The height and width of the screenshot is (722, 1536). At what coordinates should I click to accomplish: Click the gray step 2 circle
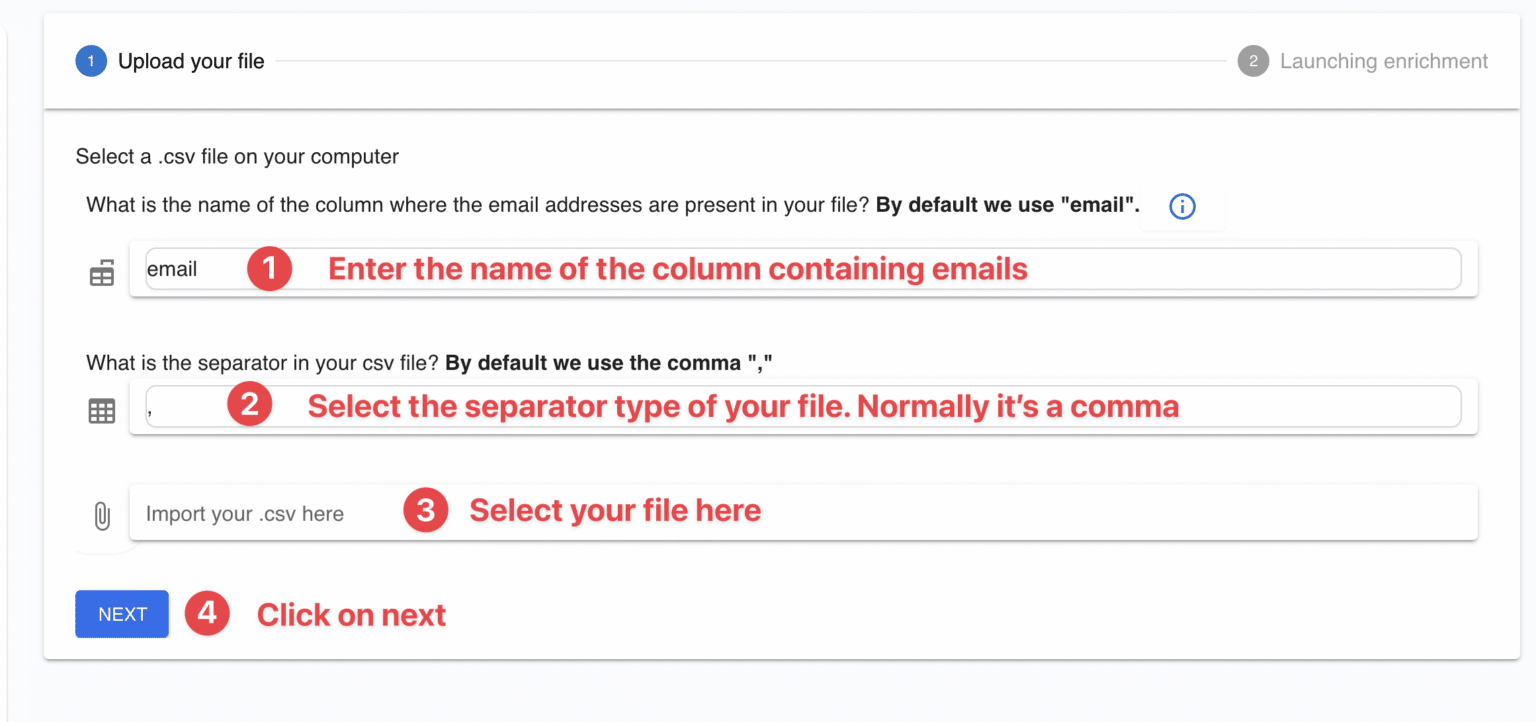pyautogui.click(x=1254, y=61)
